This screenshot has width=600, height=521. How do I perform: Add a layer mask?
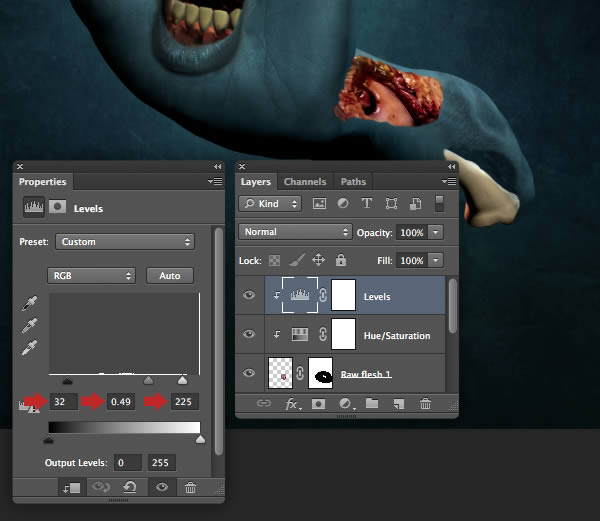pos(318,404)
